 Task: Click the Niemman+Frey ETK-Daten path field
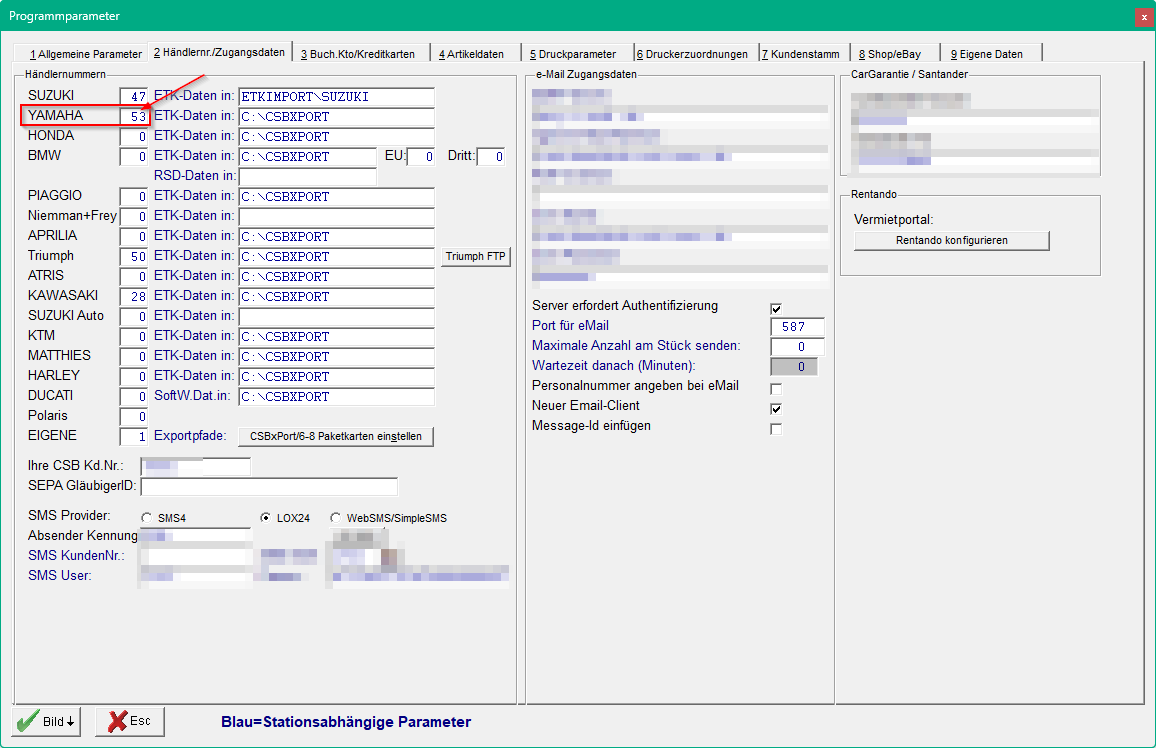click(336, 217)
